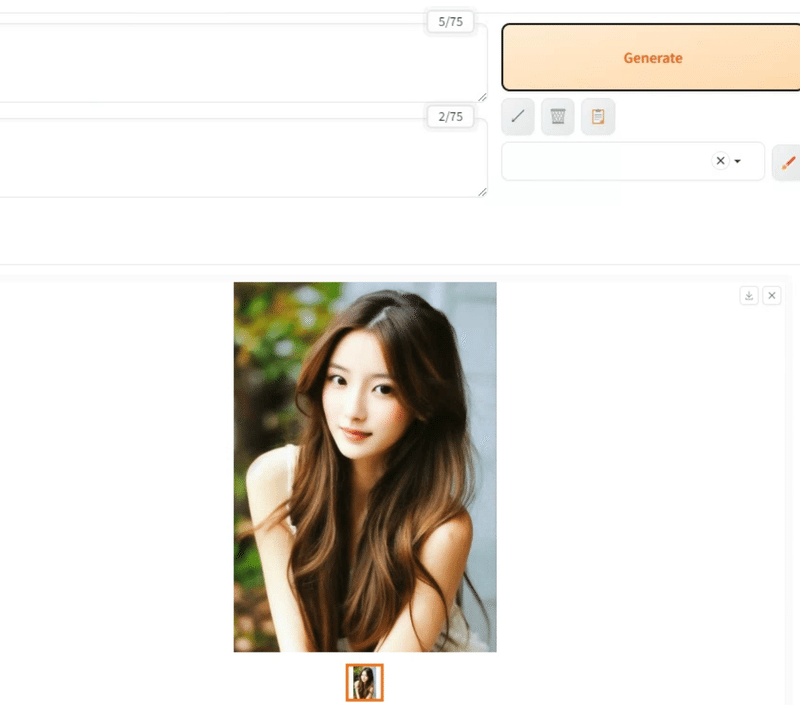Click the 5/75 token counter
Image resolution: width=800 pixels, height=705 pixels.
(450, 22)
